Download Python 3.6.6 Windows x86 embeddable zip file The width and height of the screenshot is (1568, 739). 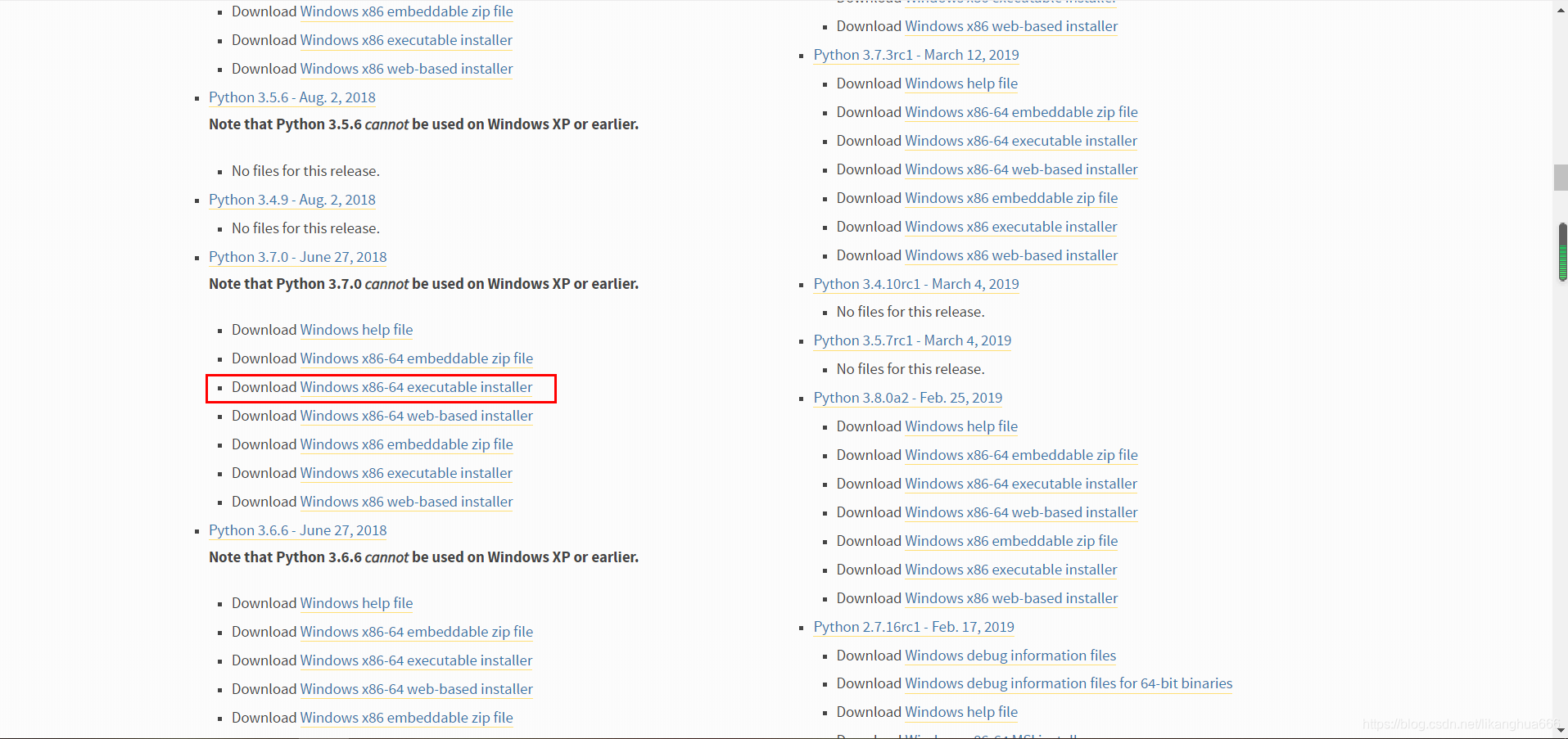coord(406,718)
